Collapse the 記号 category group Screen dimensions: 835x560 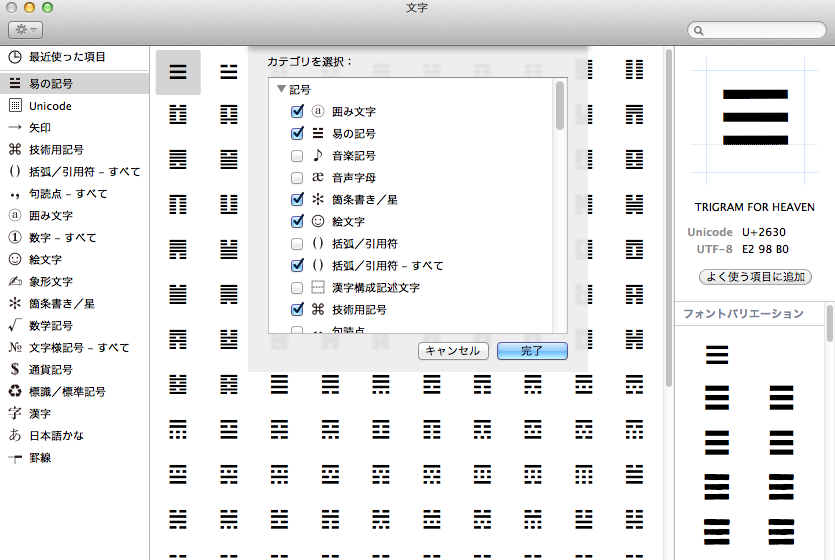tap(282, 89)
